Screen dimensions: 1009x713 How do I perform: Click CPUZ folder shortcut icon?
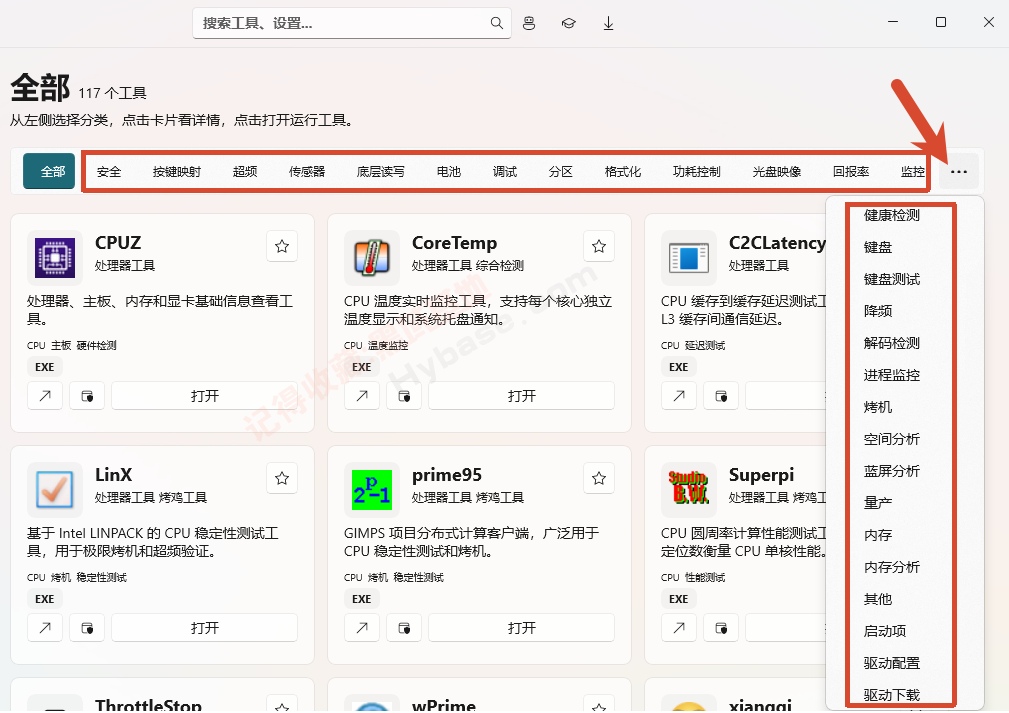tap(88, 396)
